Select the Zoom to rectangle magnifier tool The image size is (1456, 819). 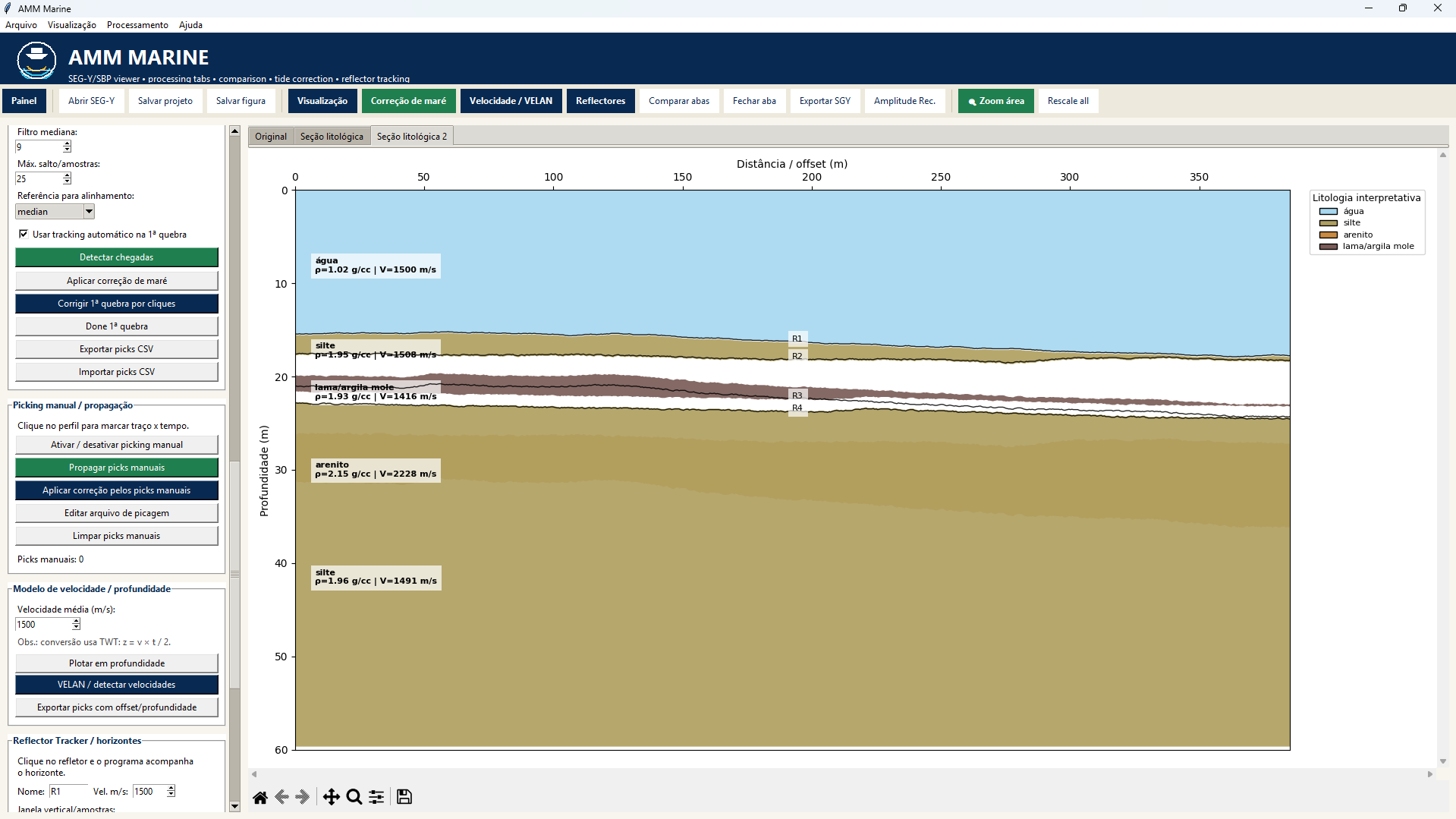[x=354, y=797]
